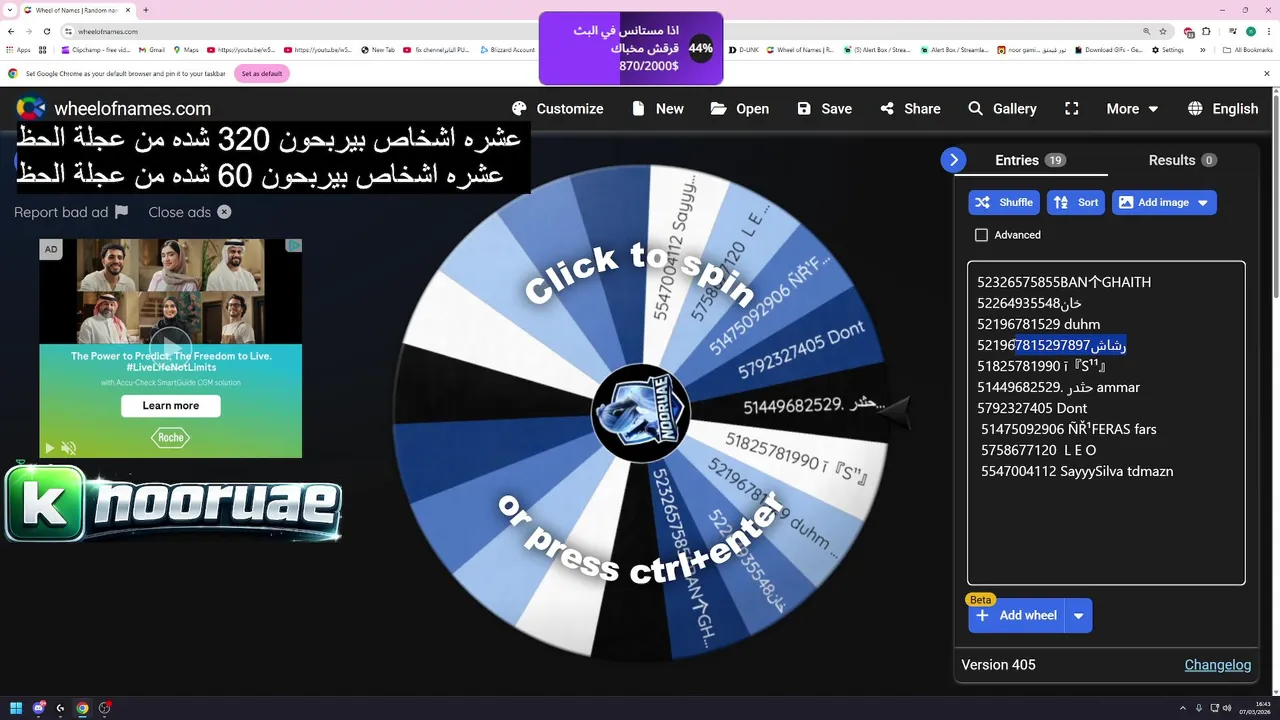The height and width of the screenshot is (720, 1280).
Task: Click the AdChoices icon on ad
Action: 294,245
